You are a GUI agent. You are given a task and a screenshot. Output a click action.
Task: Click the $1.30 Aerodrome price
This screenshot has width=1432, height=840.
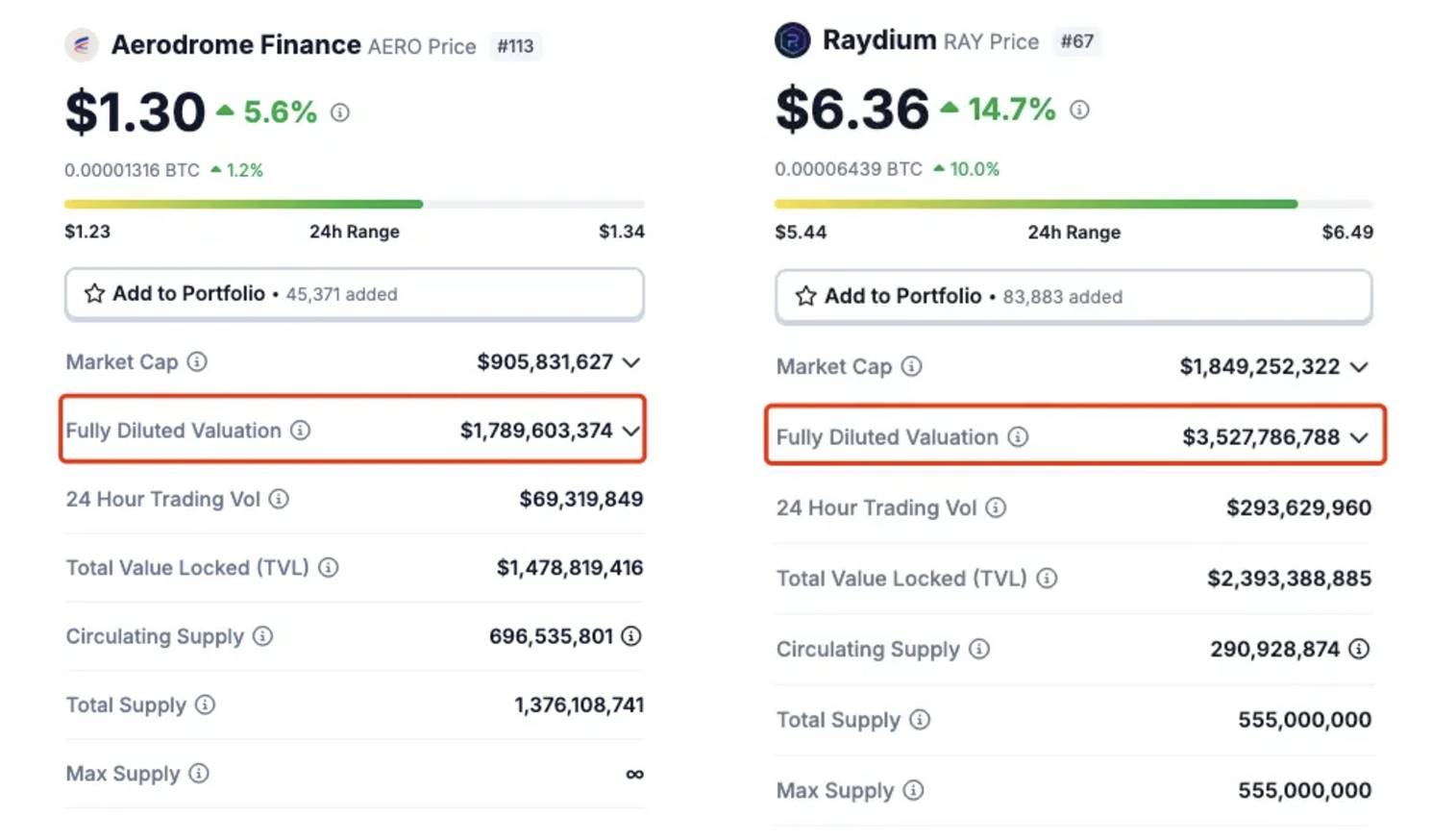click(x=136, y=112)
